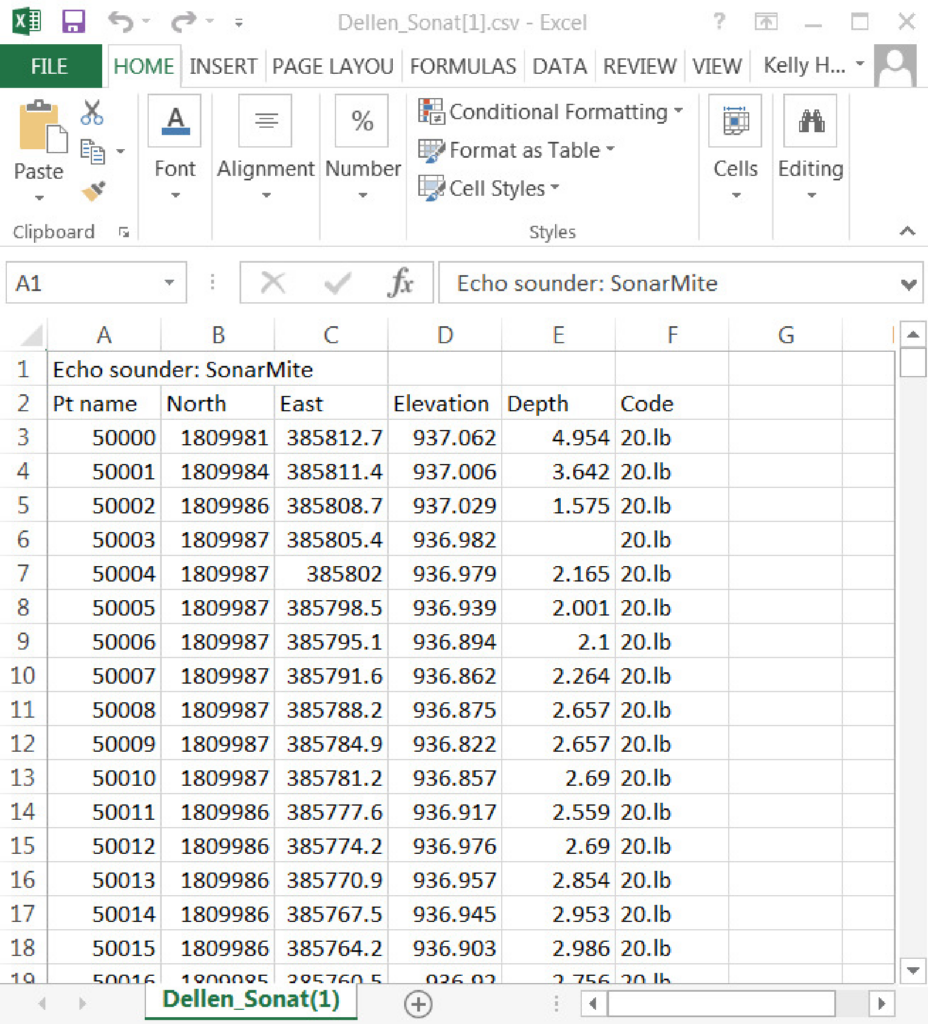Expand the formula bar chevron
The height and width of the screenshot is (1024, 928).
pos(908,284)
